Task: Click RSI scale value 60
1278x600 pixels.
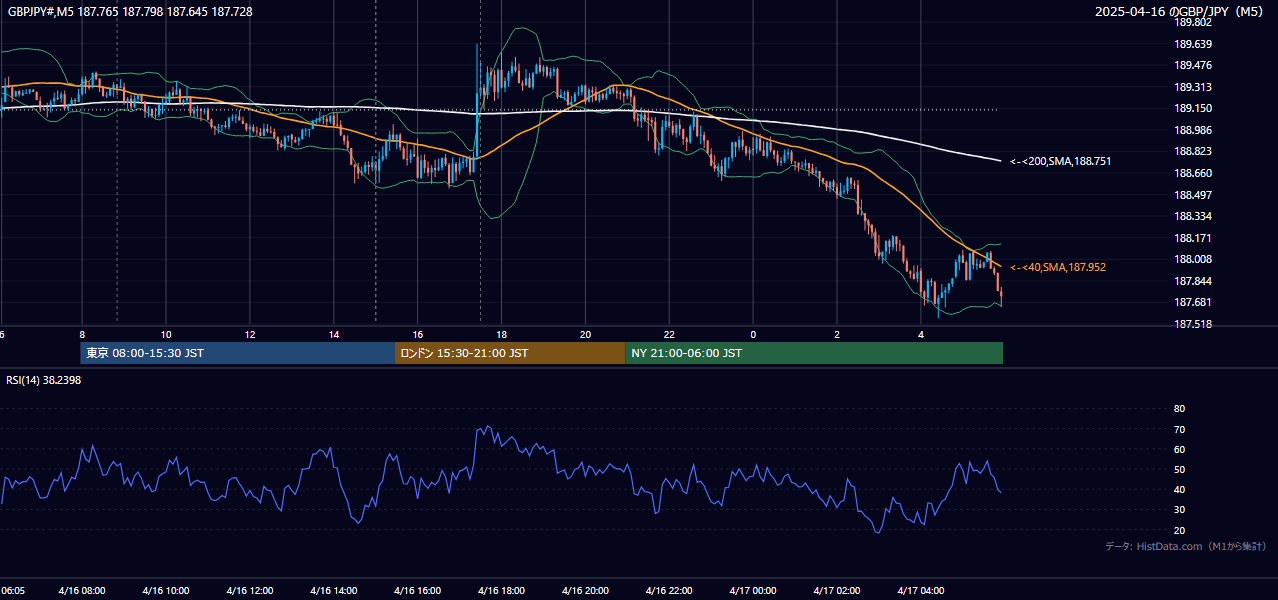Action: pos(1179,450)
